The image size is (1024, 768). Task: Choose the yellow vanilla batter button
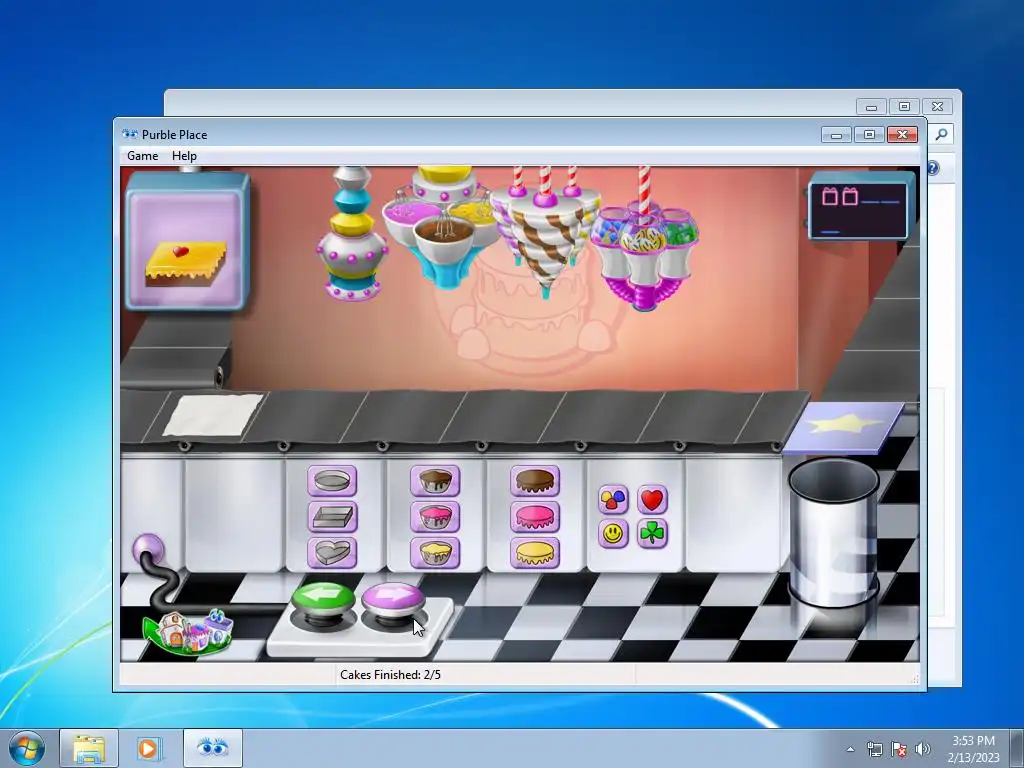[435, 553]
